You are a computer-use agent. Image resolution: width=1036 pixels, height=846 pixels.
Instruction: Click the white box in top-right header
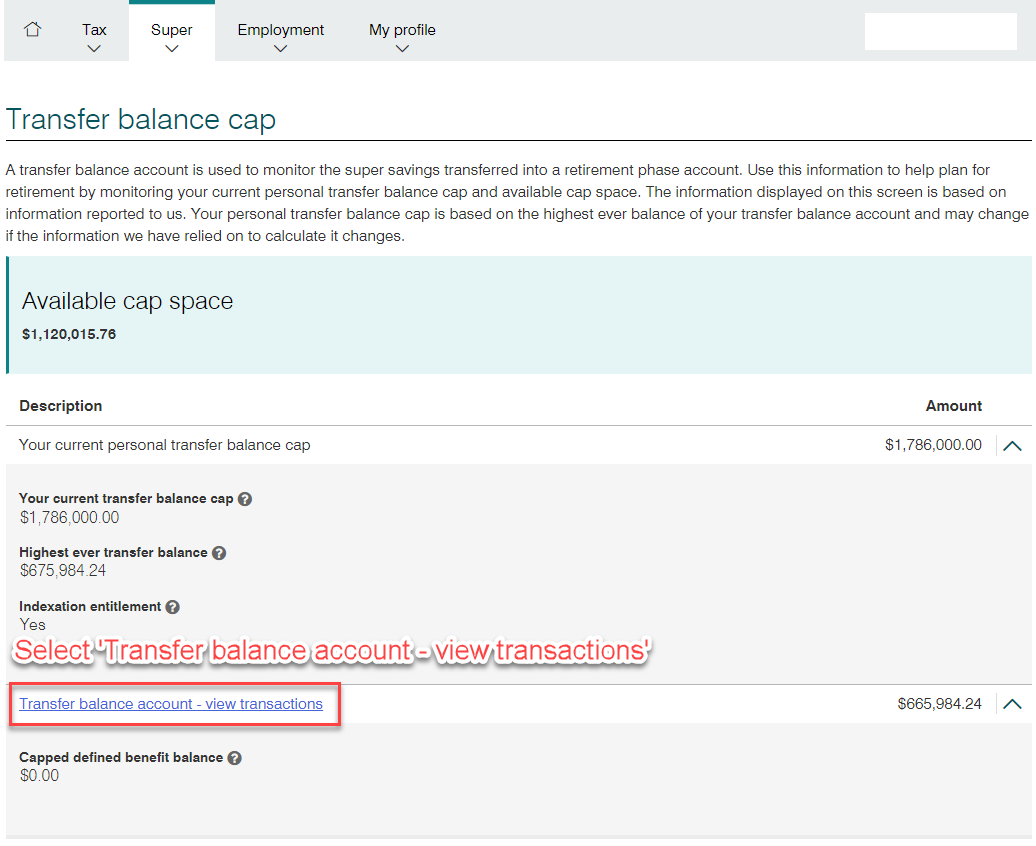click(940, 32)
